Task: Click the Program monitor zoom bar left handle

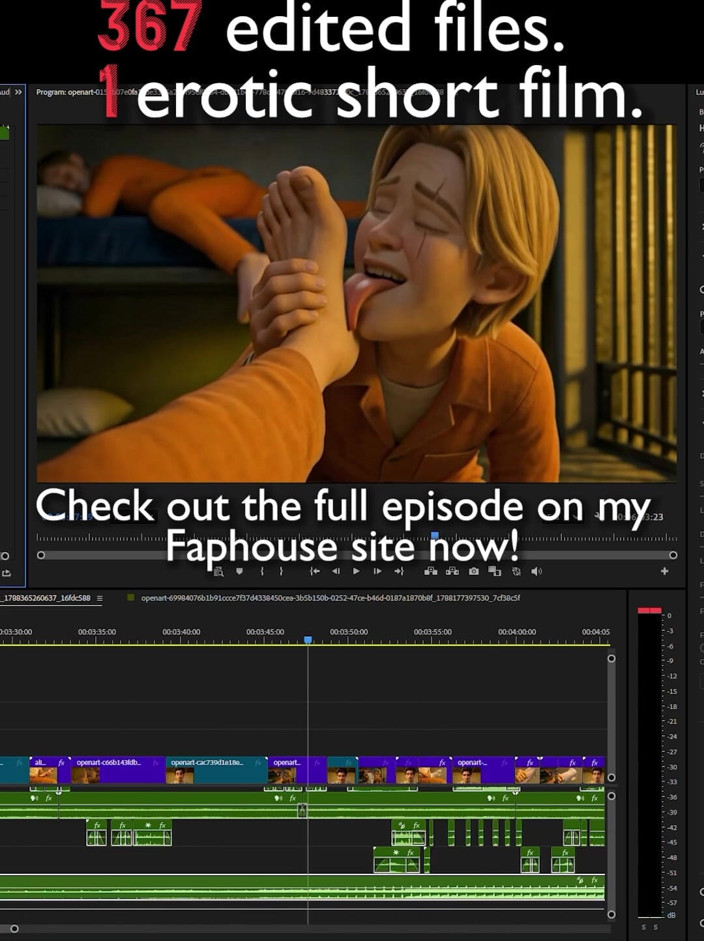Action: pyautogui.click(x=41, y=556)
